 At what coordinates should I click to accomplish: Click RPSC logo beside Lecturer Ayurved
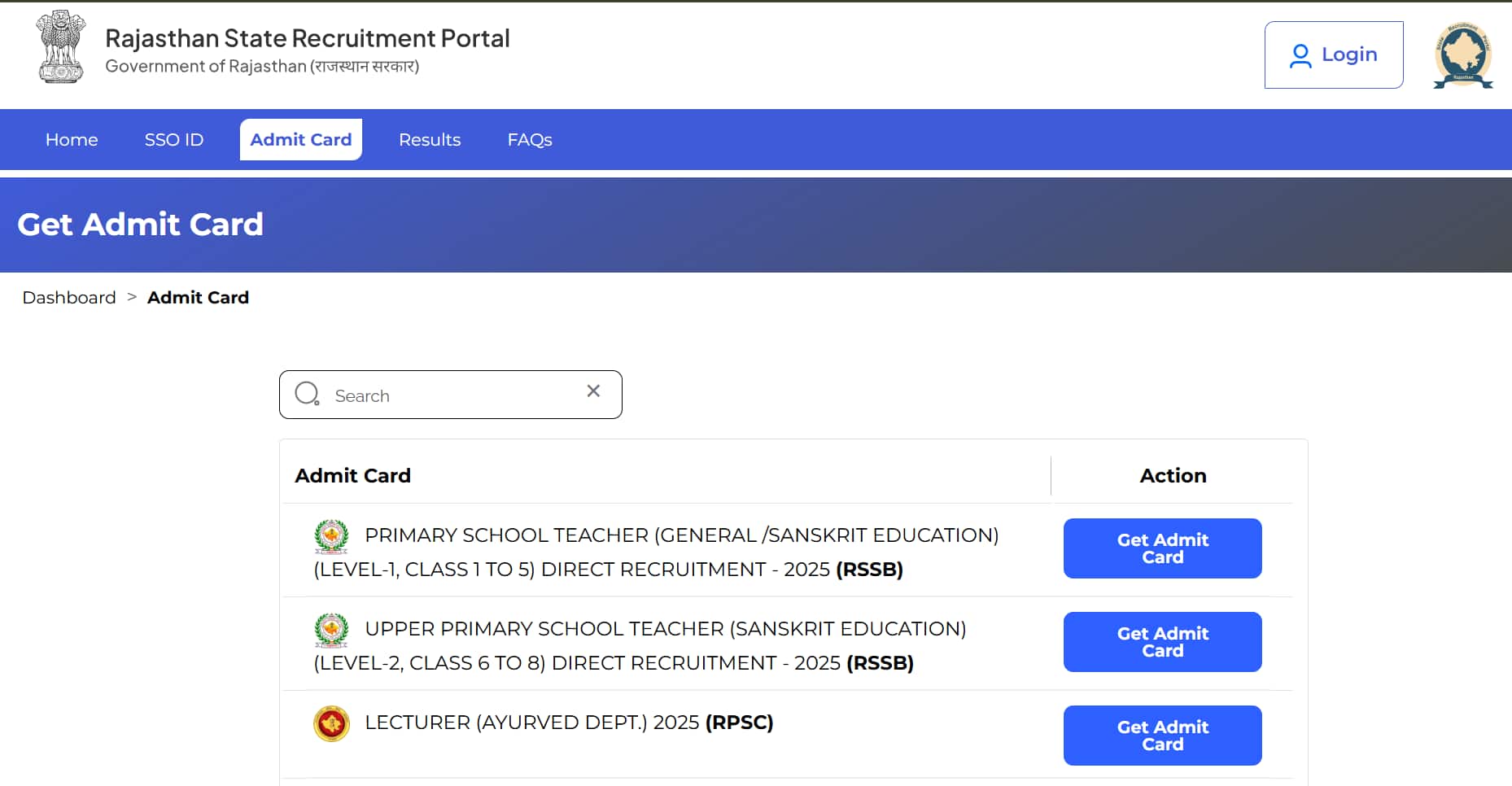[x=331, y=723]
